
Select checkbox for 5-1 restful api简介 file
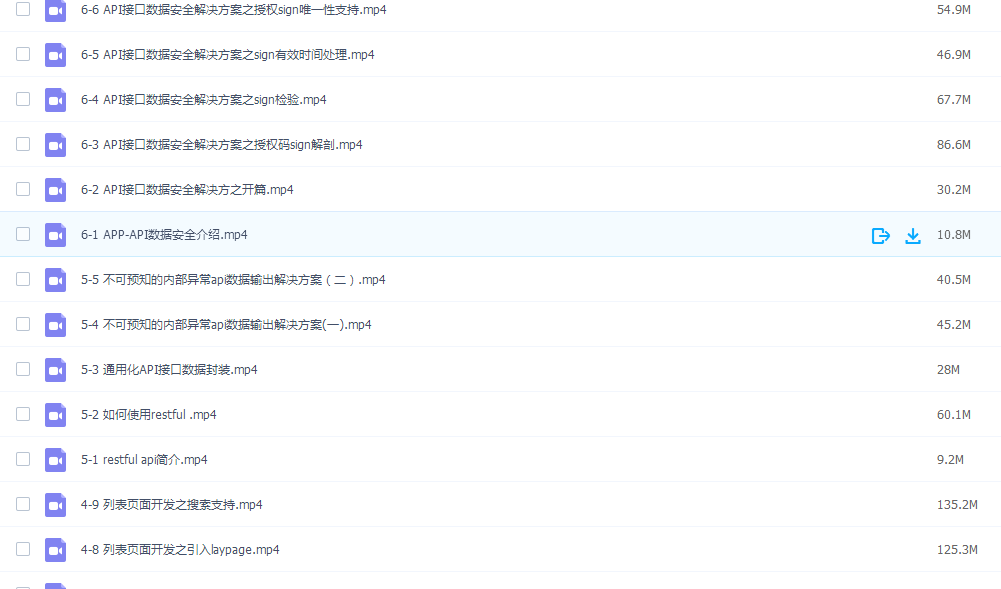(x=23, y=459)
